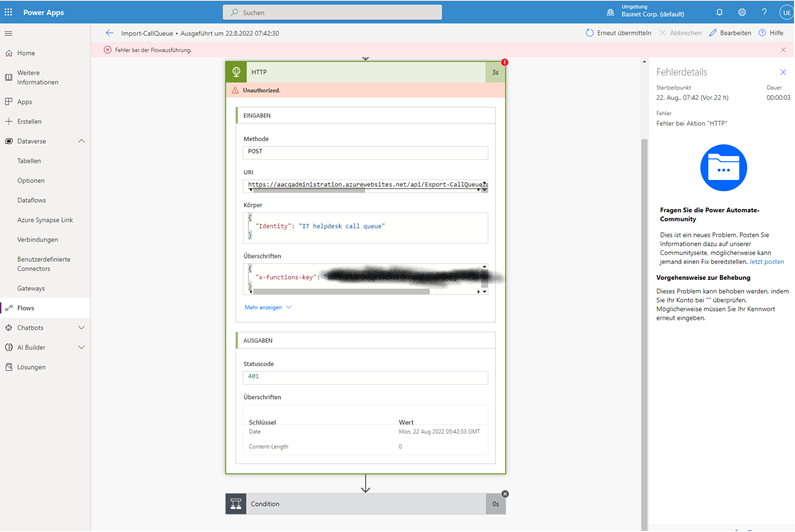Click the Weitere Informationen book icon
The height and width of the screenshot is (532, 795).
pos(9,77)
